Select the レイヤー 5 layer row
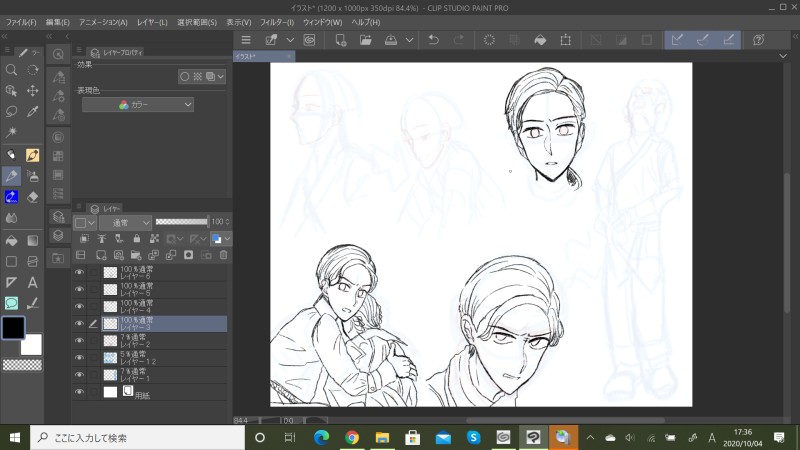 (160, 290)
